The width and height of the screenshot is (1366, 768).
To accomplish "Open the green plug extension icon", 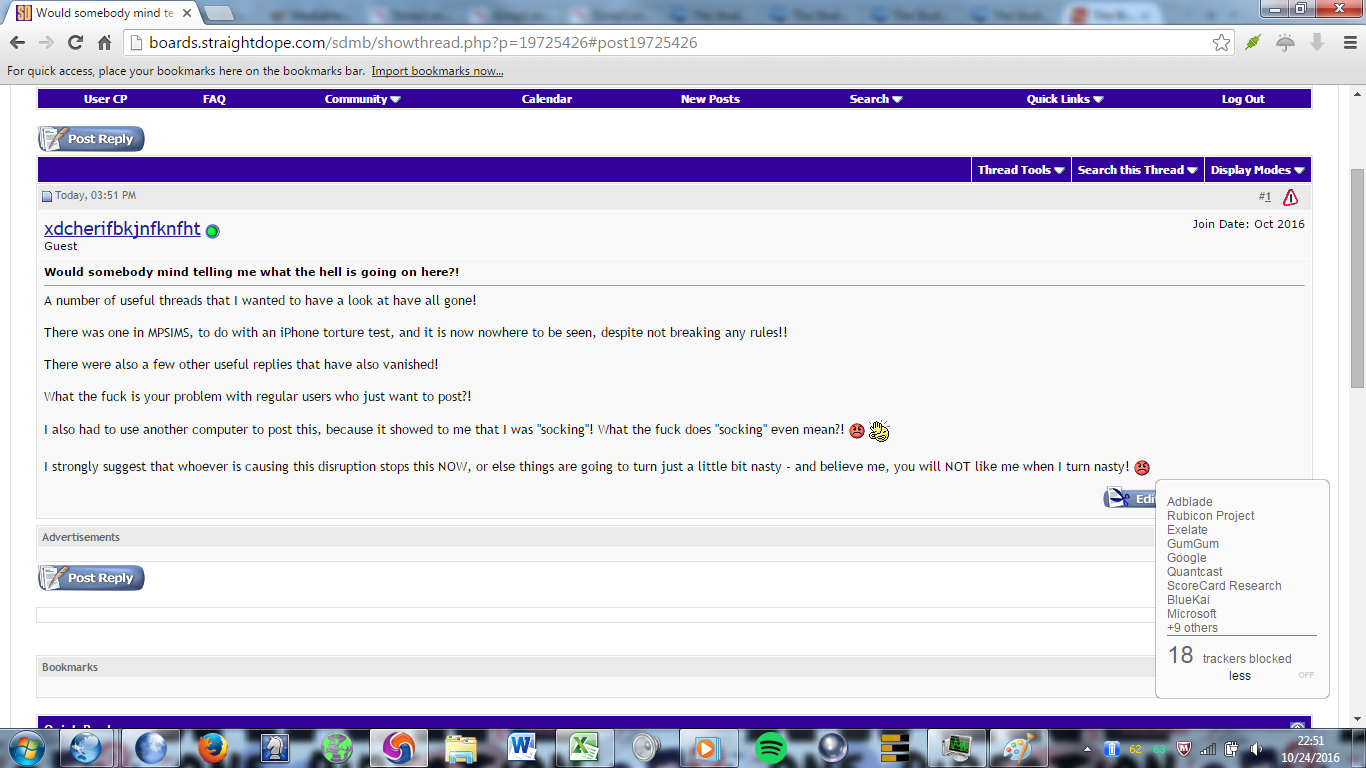I will [1253, 43].
